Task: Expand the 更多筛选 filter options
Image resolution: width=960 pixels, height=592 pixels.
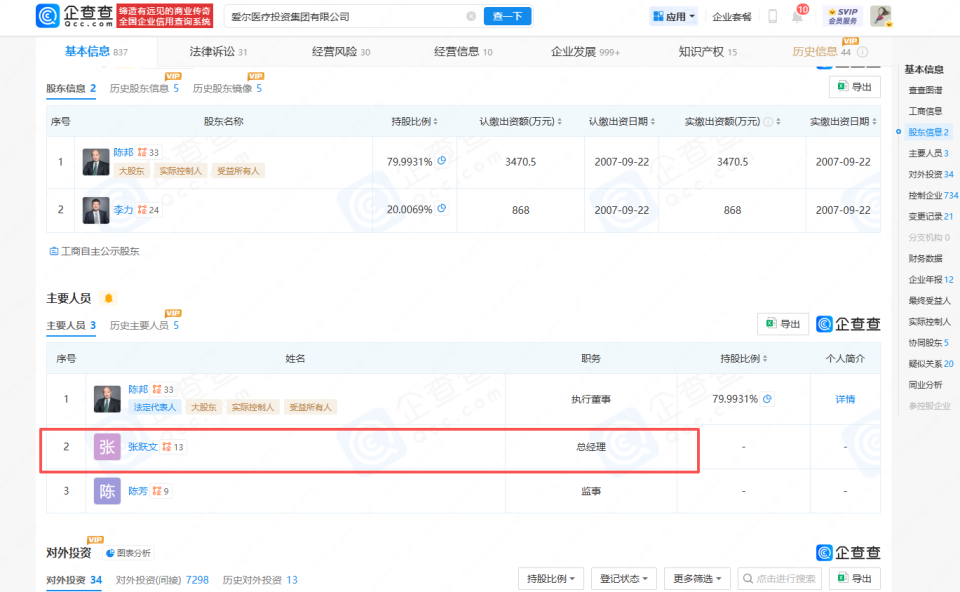Action: (699, 578)
